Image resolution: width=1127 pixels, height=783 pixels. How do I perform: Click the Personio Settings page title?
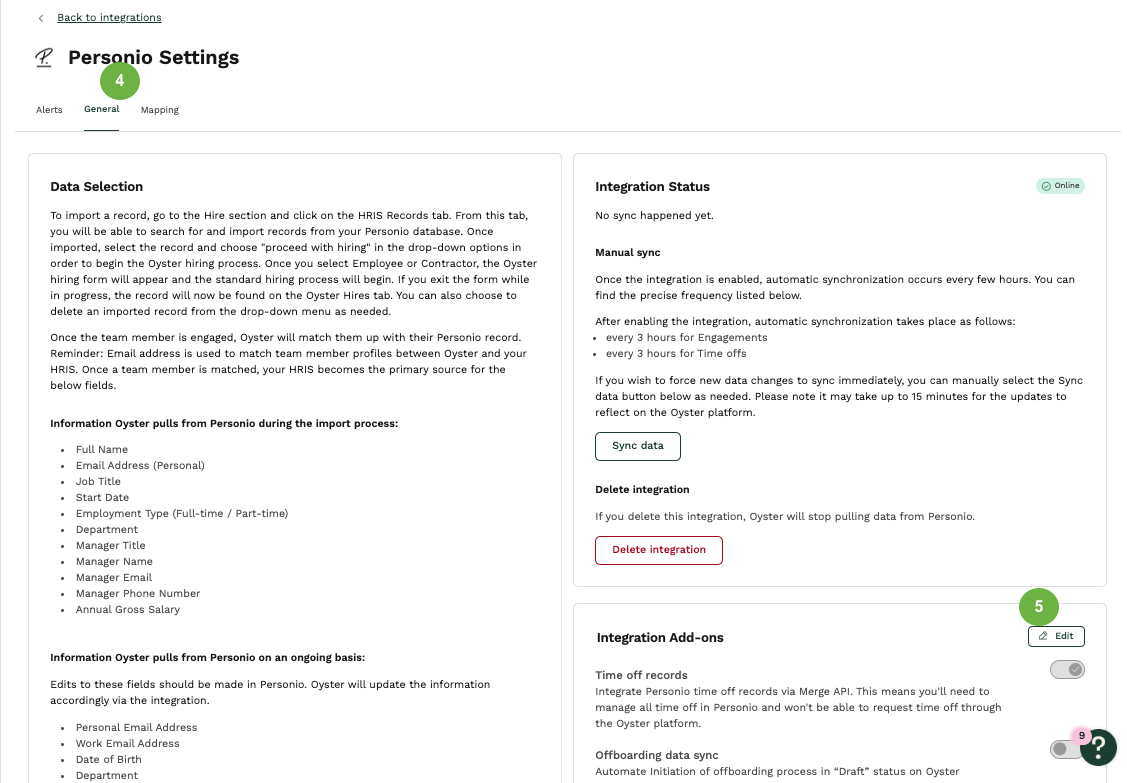tap(153, 58)
